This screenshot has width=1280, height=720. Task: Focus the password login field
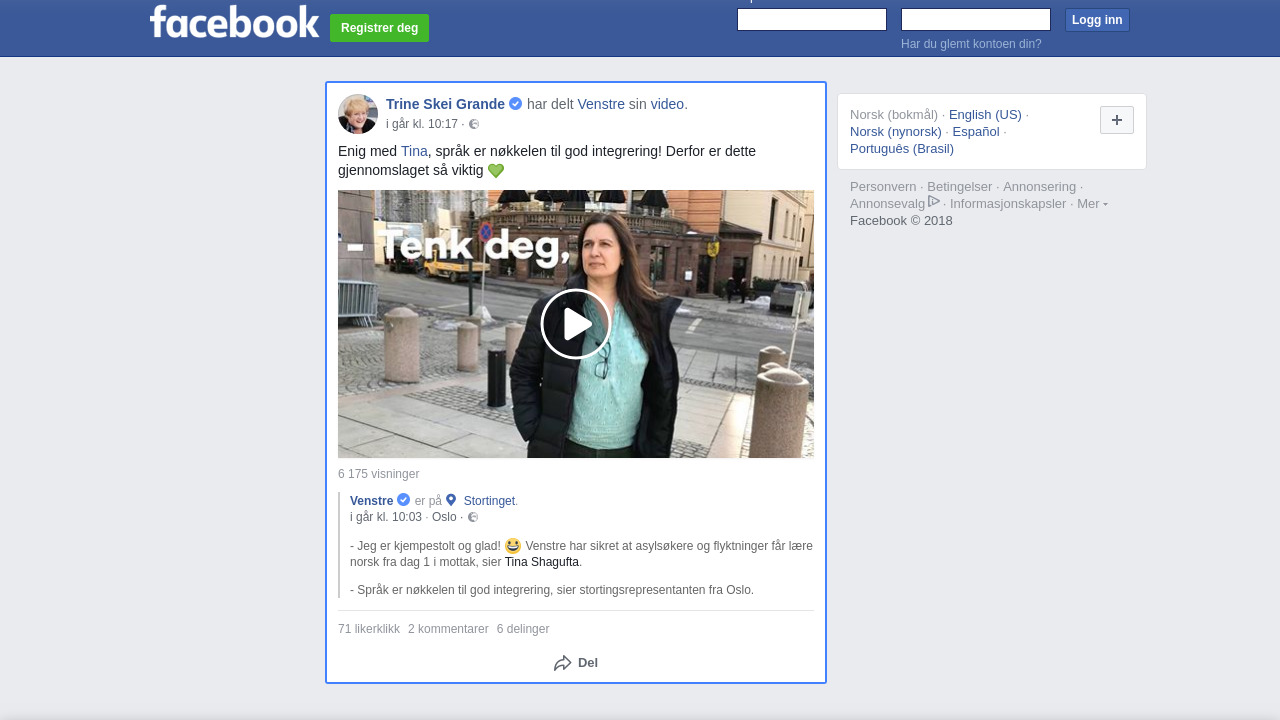[x=976, y=20]
